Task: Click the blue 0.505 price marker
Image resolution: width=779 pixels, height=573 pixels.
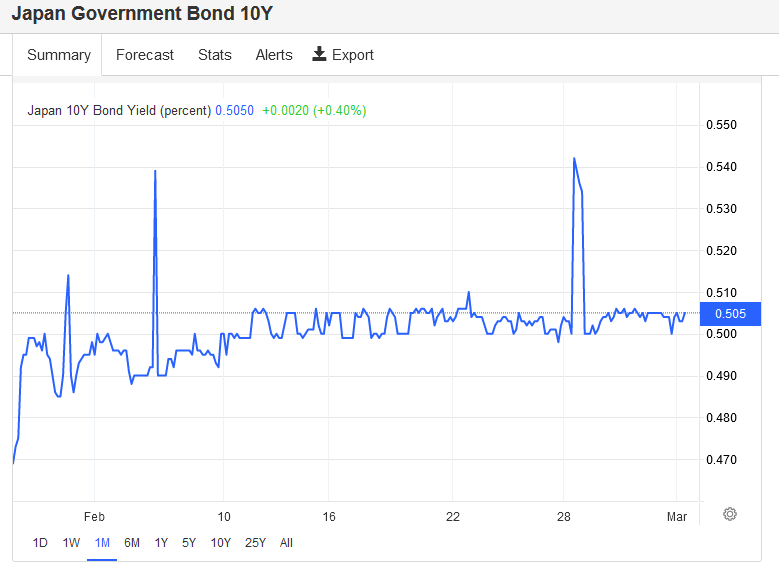Action: pyautogui.click(x=730, y=314)
